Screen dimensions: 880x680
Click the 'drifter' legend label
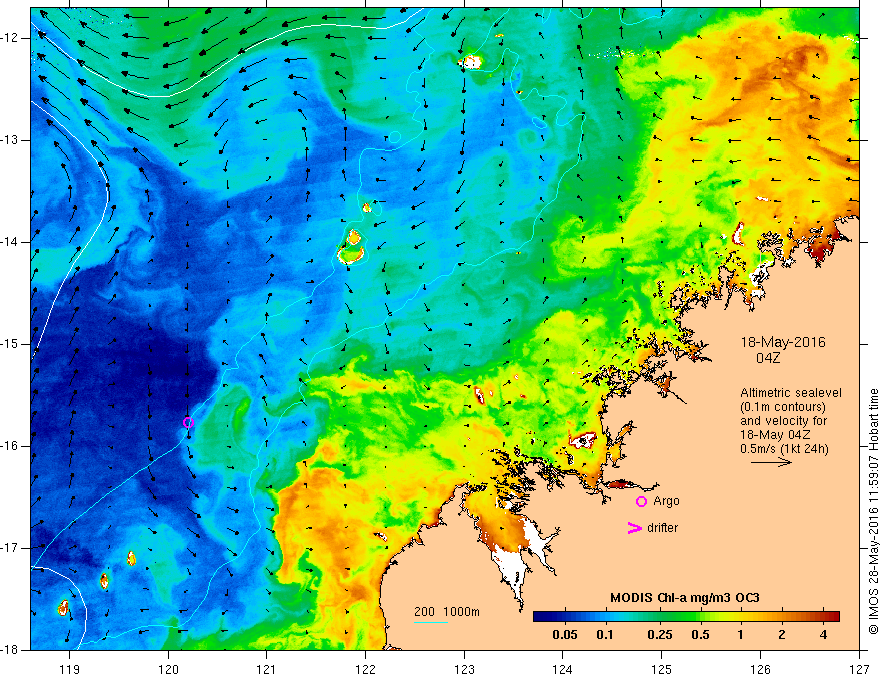(662, 527)
